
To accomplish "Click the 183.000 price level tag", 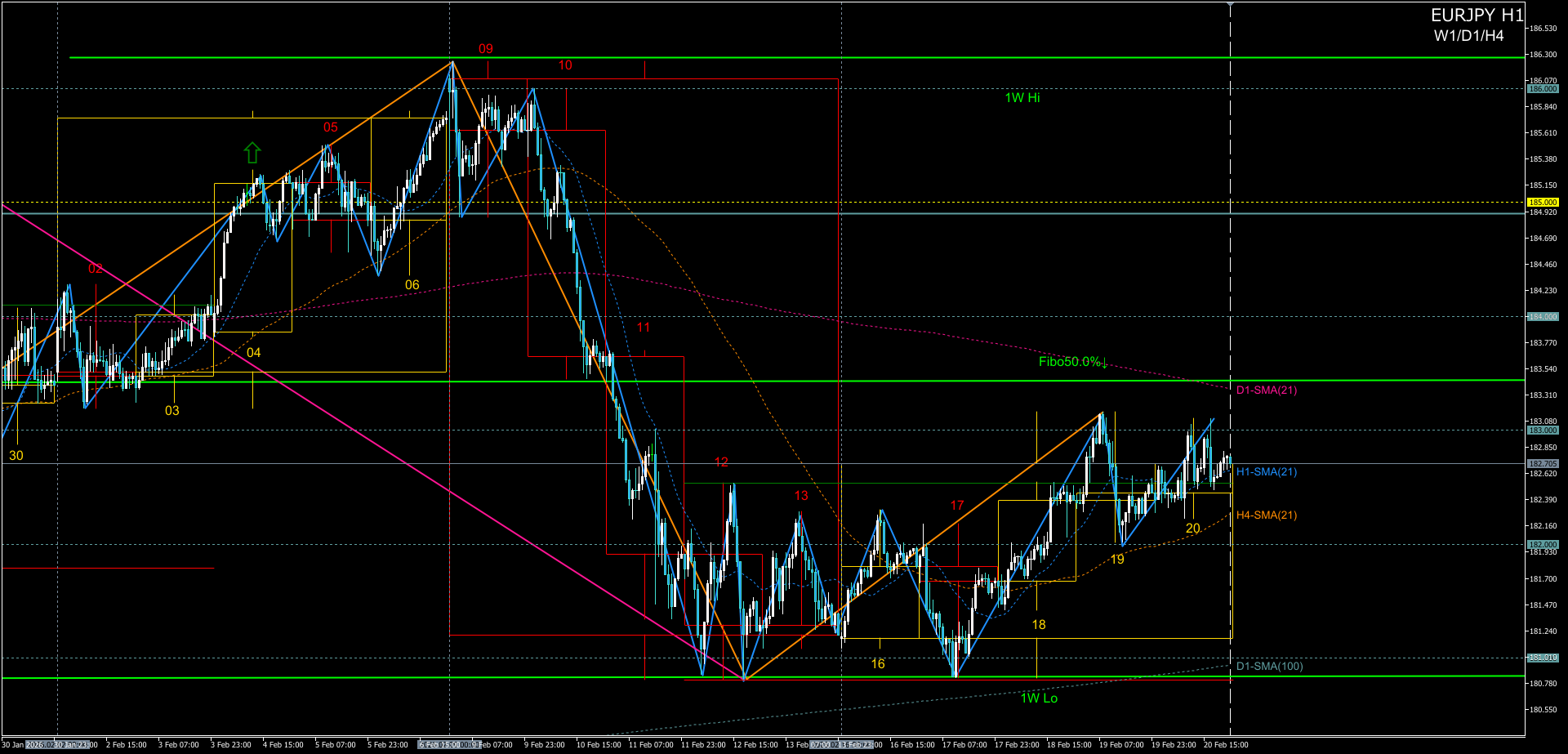I will tap(1543, 431).
